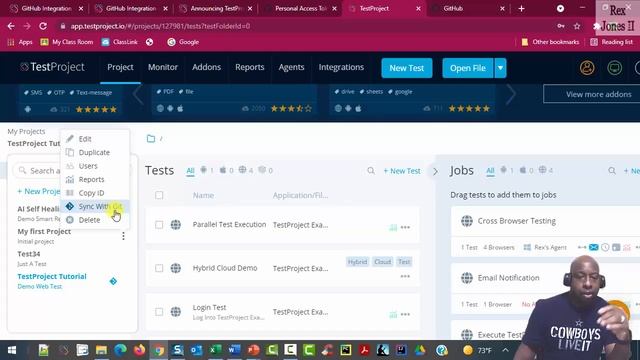
Task: Filter Tests by Apple iOS icon
Action: coord(223,170)
